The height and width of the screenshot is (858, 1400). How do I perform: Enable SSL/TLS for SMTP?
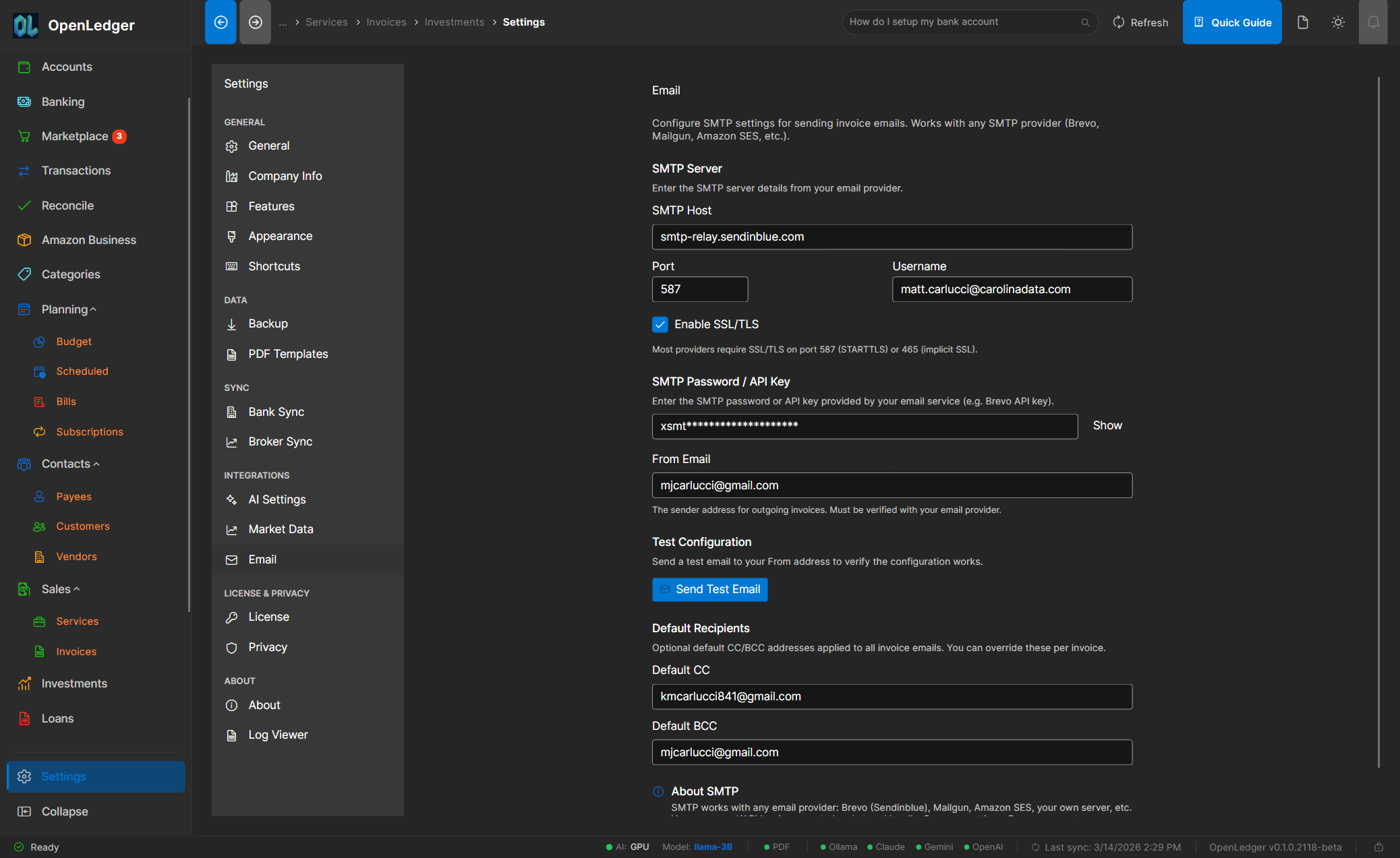click(660, 324)
